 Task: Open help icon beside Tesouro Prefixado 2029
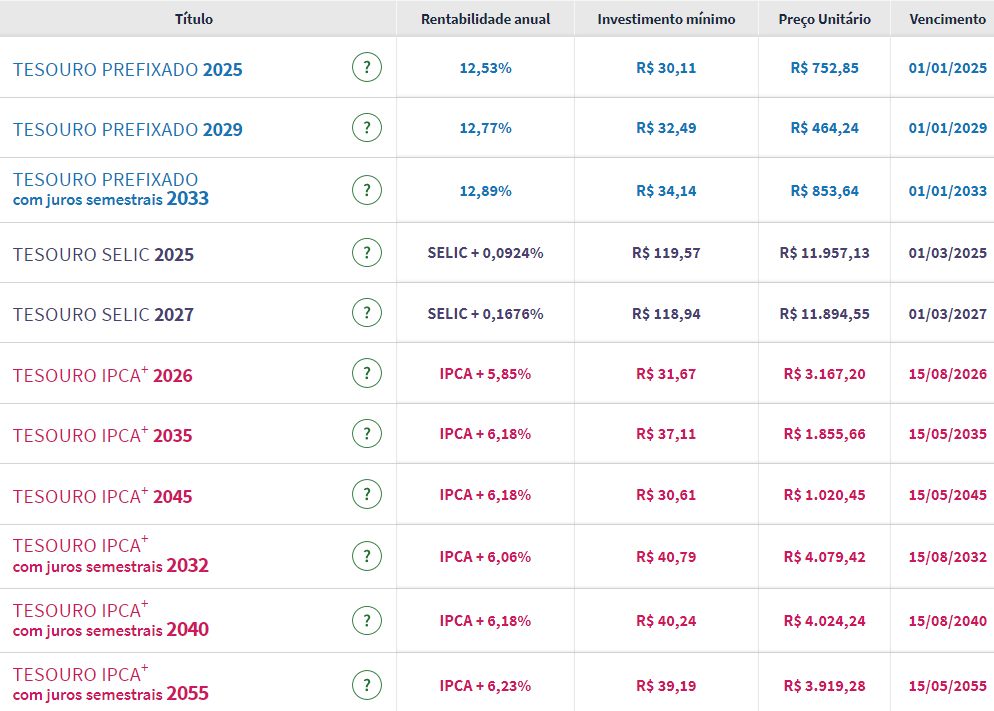[367, 128]
